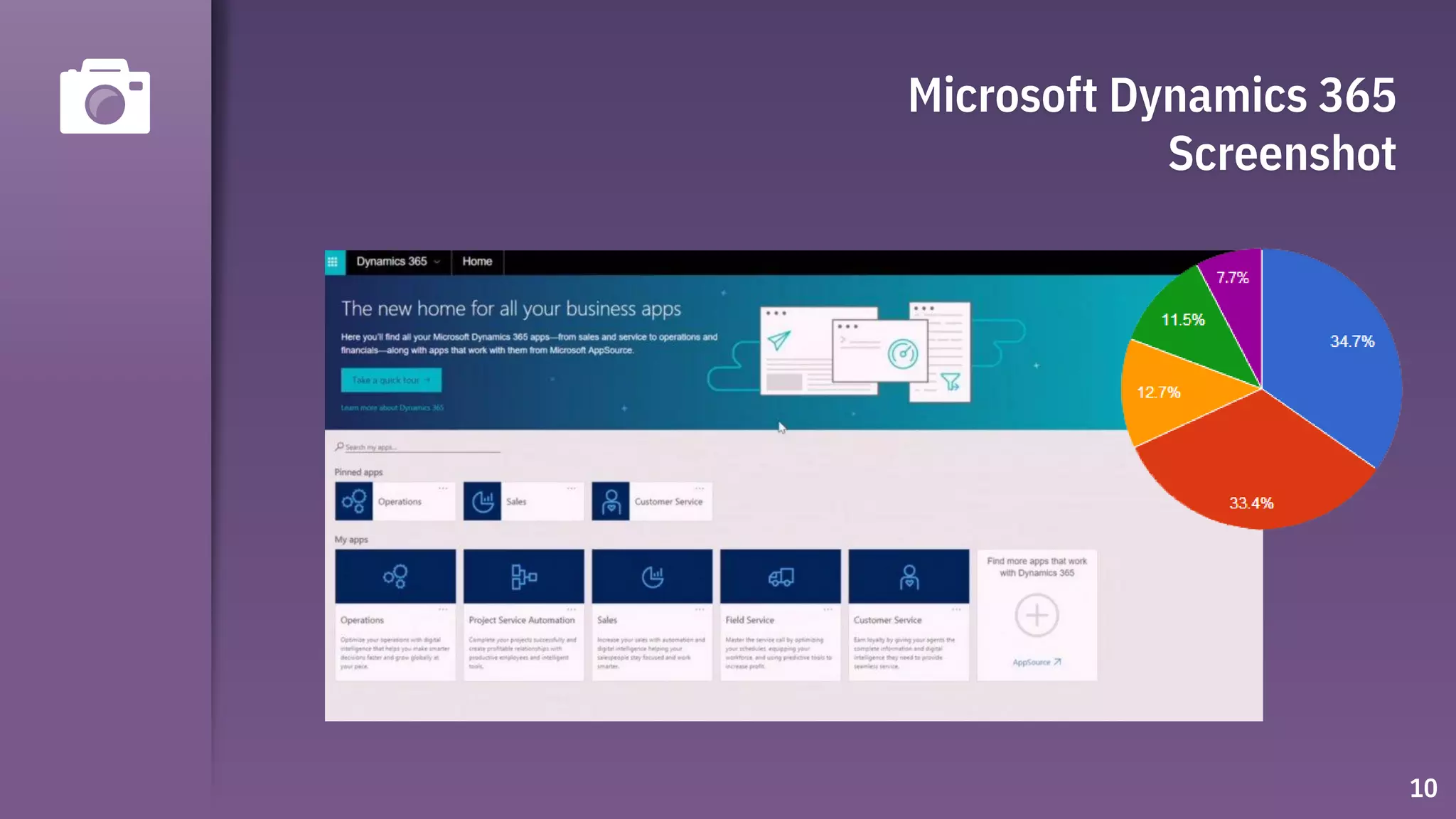This screenshot has width=1456, height=819.
Task: Open more options for Customer Service My apps tile
Action: pyautogui.click(x=956, y=609)
